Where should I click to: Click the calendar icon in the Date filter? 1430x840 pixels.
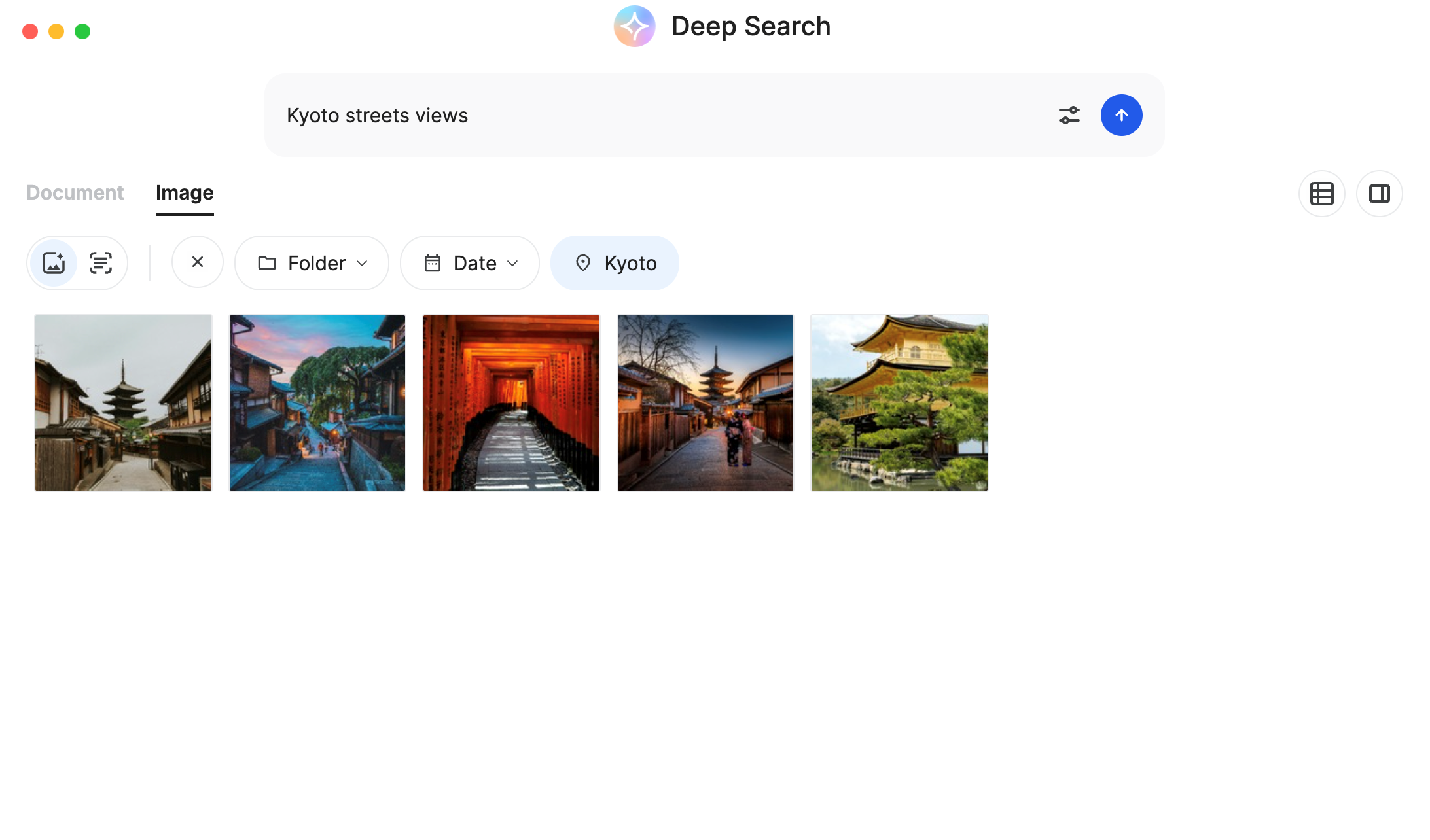coord(432,263)
